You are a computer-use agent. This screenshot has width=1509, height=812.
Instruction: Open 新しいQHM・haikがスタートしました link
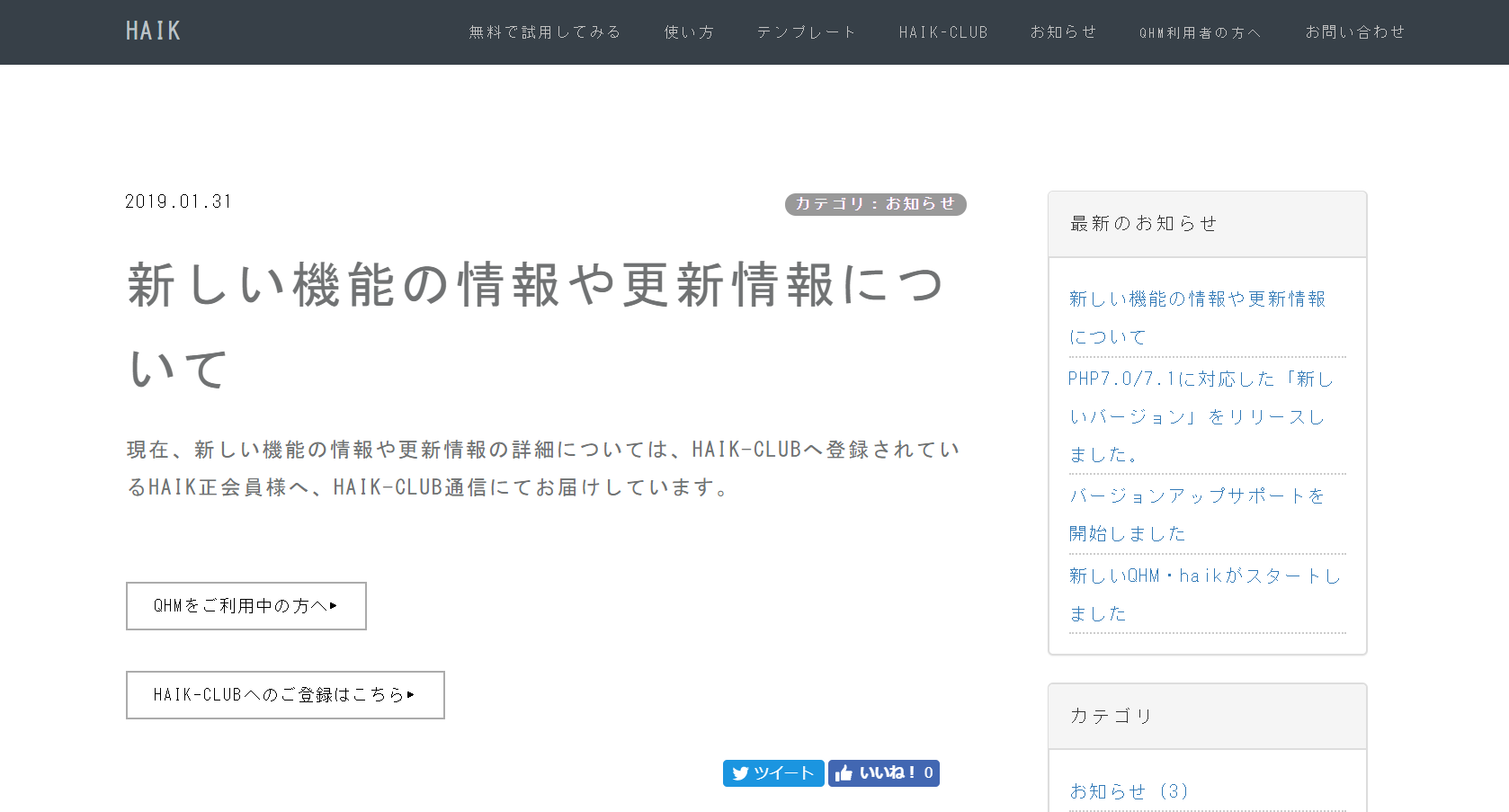tap(1205, 594)
